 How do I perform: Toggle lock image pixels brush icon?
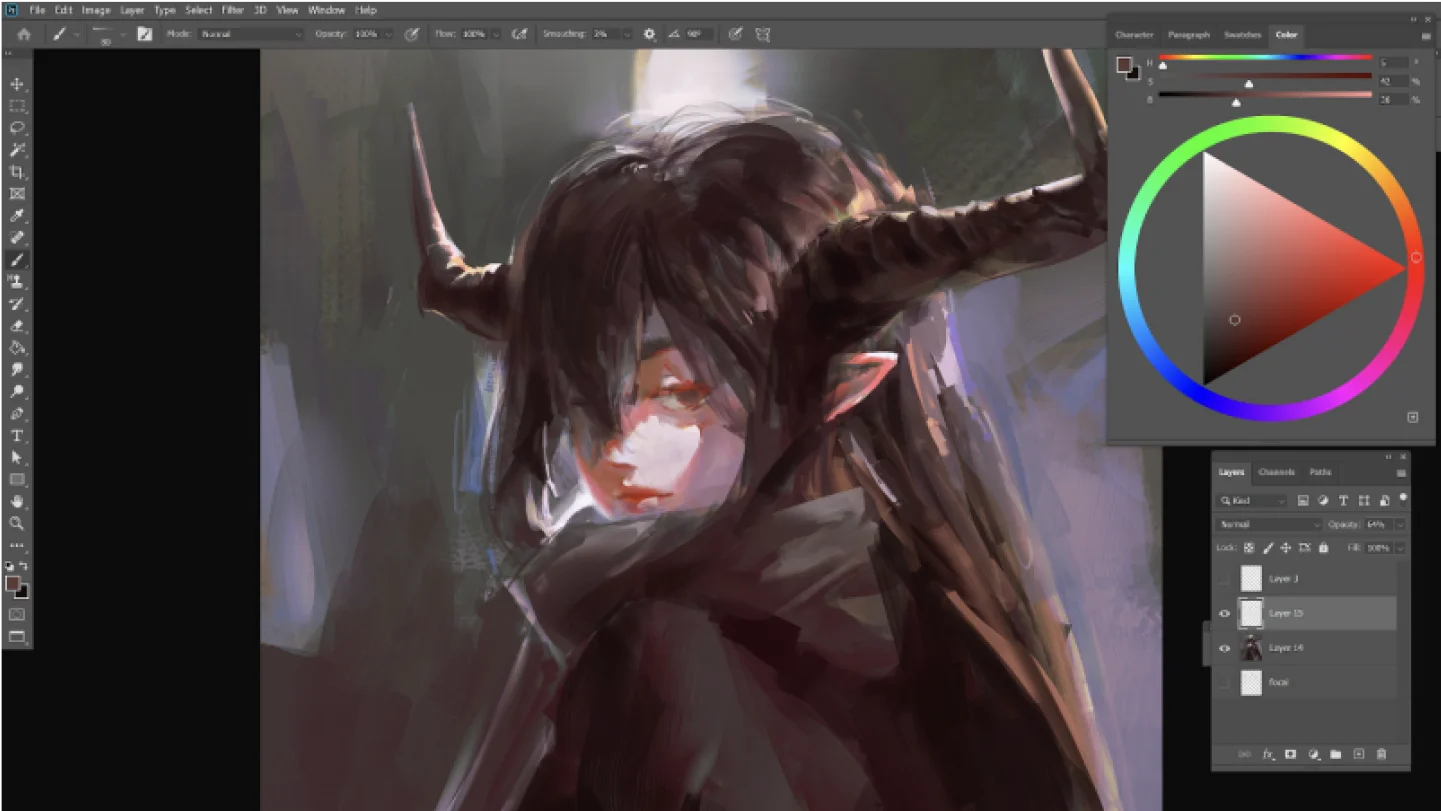(x=1268, y=548)
